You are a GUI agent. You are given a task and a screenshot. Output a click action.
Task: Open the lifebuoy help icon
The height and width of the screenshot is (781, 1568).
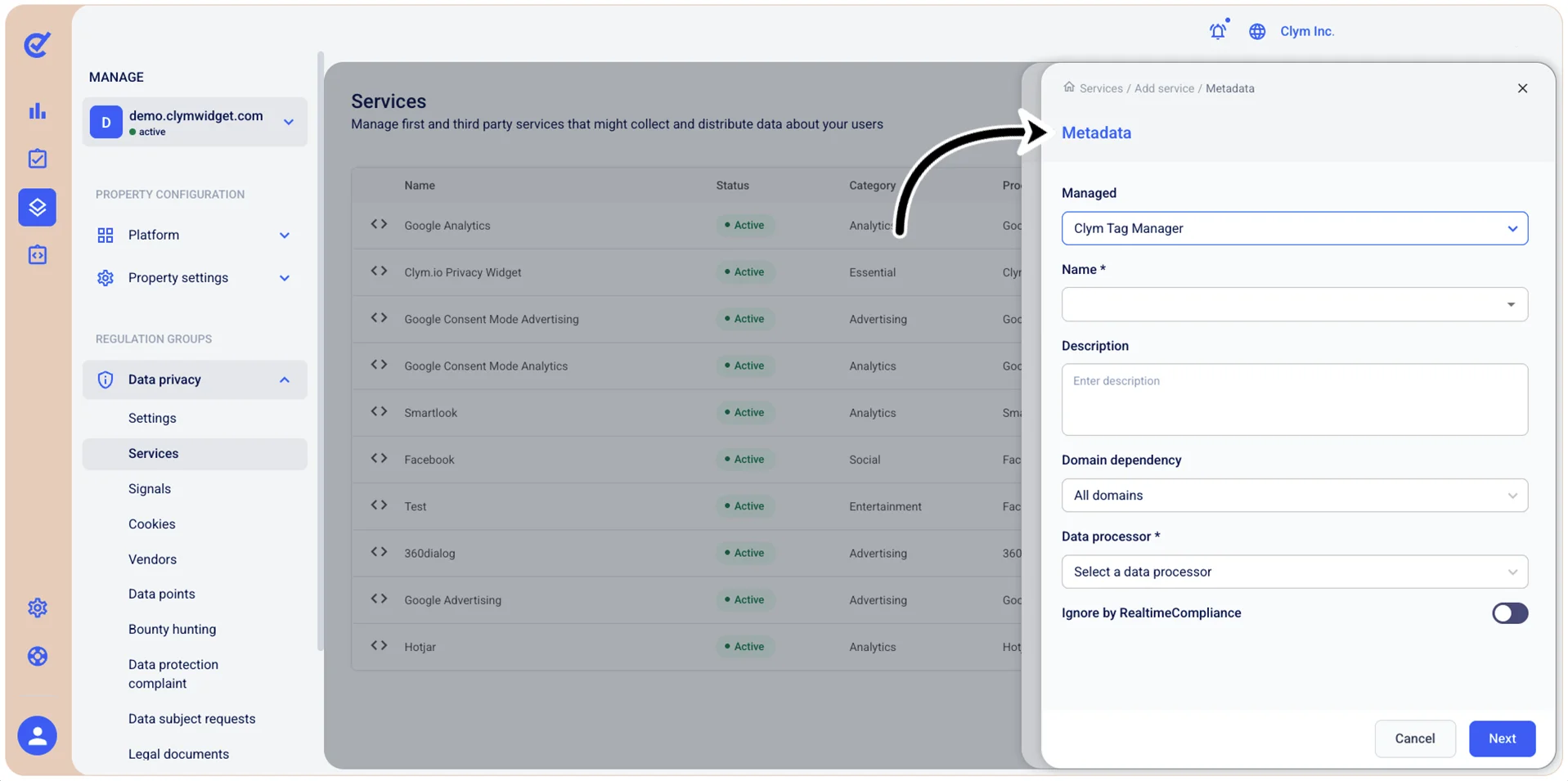38,656
